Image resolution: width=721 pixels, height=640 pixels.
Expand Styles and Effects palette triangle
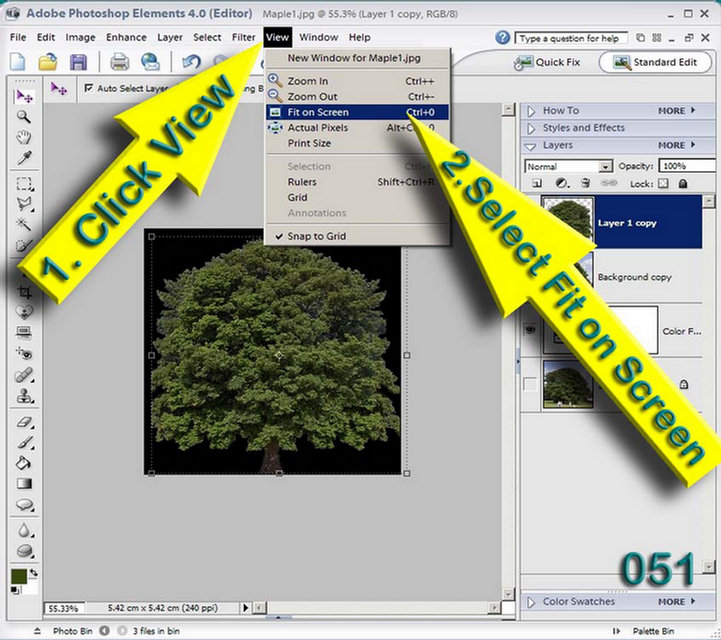(531, 128)
